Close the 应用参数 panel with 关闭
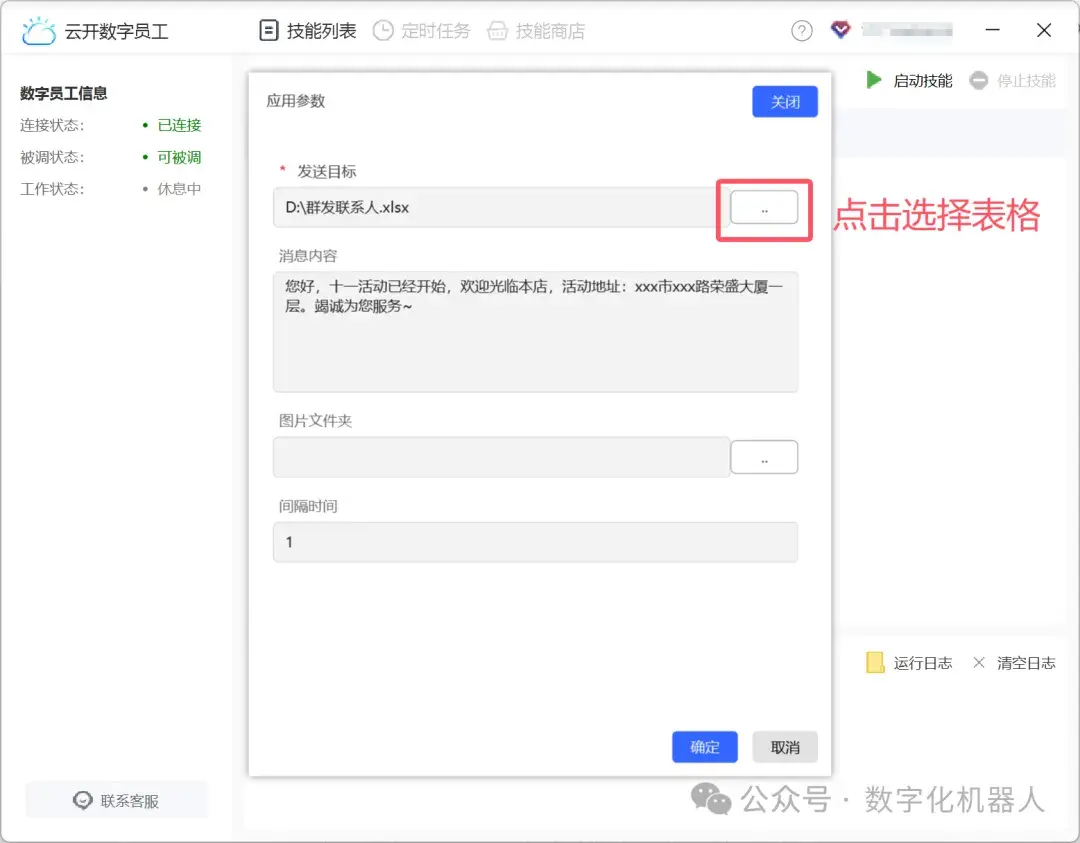 pyautogui.click(x=785, y=101)
